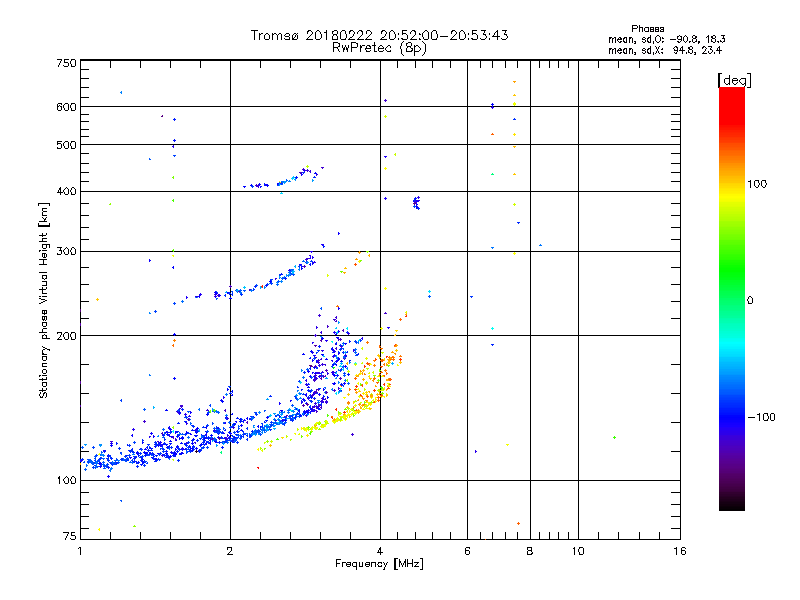Click the blue point cluster near 5 MHz, 380 km
The width and height of the screenshot is (800, 600).
(416, 203)
